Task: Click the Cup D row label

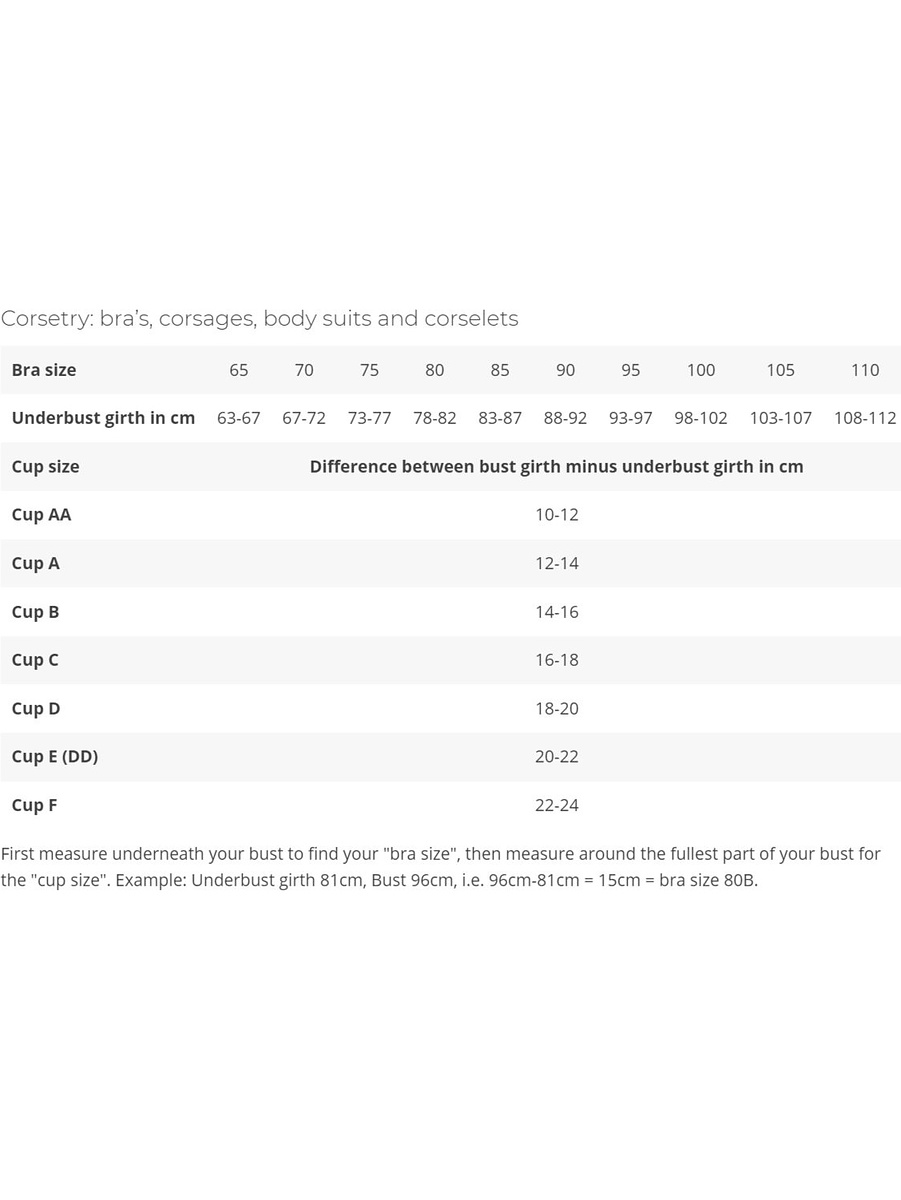Action: click(35, 708)
